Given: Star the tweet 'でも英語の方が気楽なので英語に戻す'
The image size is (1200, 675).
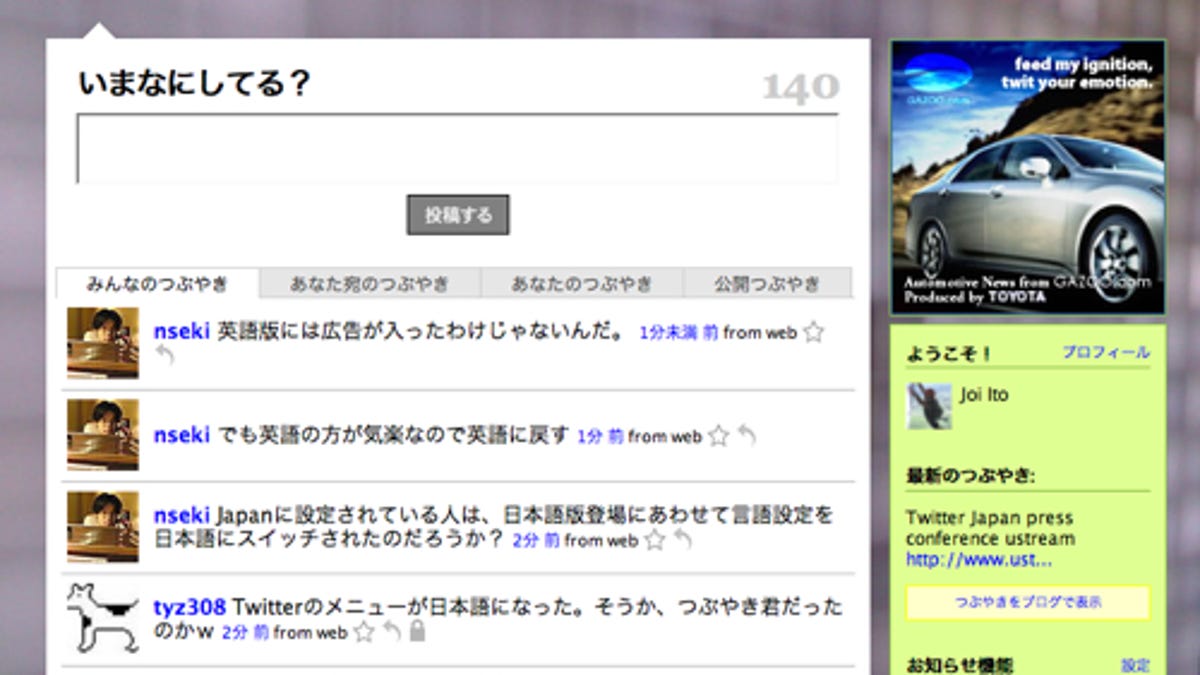Looking at the screenshot, I should pos(718,436).
